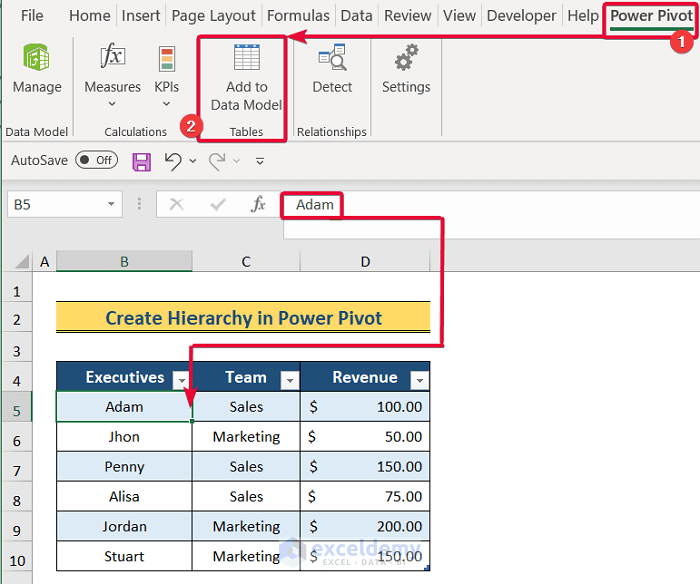
Task: Select column A header
Action: (44, 261)
